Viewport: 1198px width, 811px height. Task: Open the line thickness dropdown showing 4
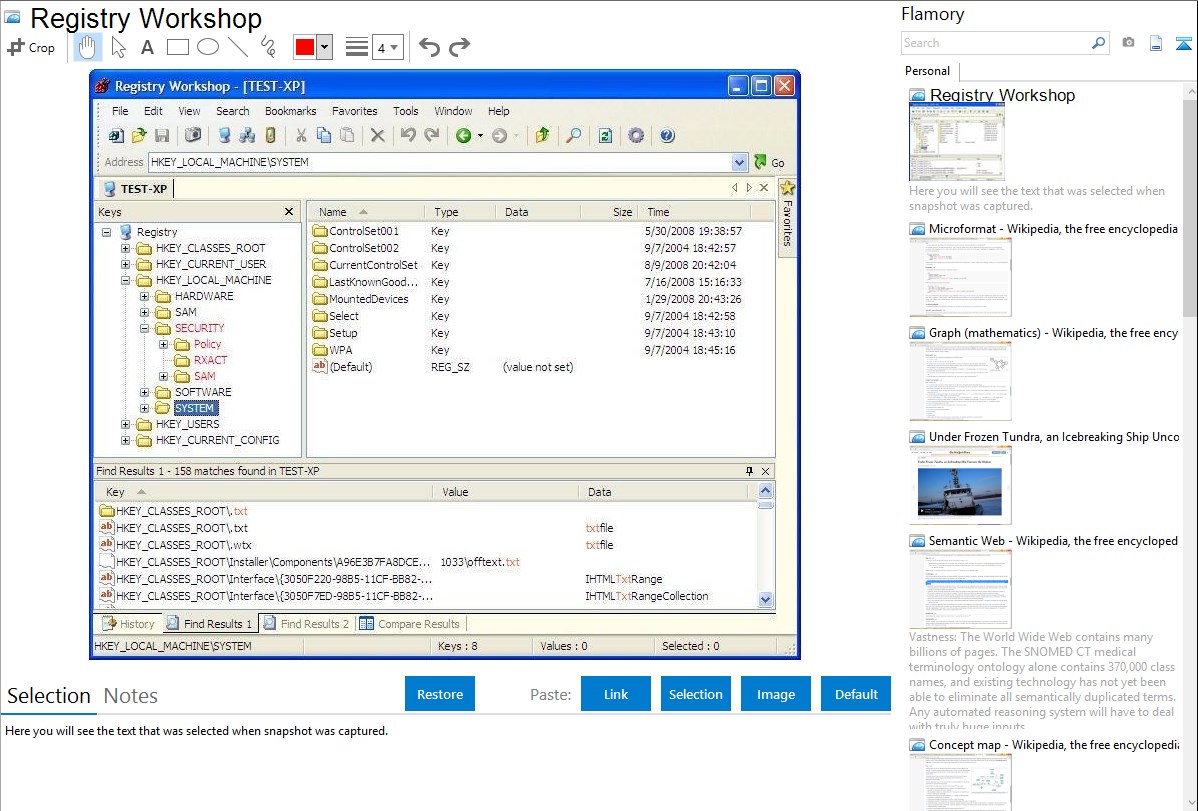(x=387, y=47)
